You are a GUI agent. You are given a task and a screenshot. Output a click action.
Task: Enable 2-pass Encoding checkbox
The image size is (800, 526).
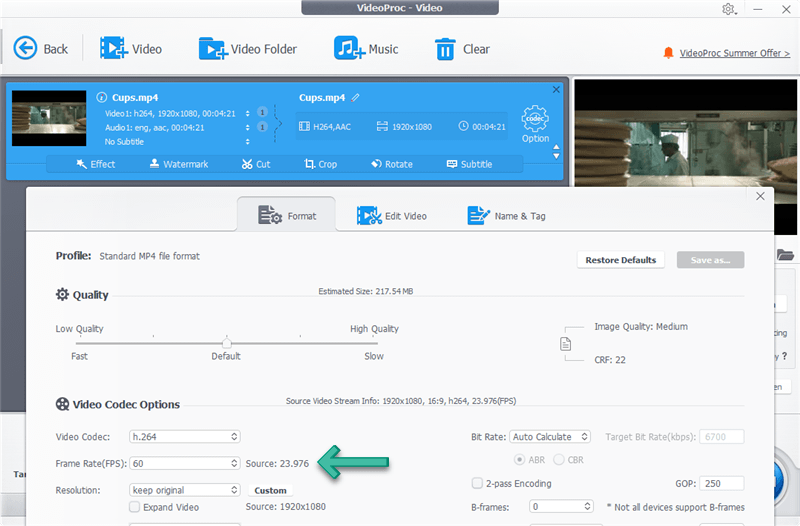point(477,483)
